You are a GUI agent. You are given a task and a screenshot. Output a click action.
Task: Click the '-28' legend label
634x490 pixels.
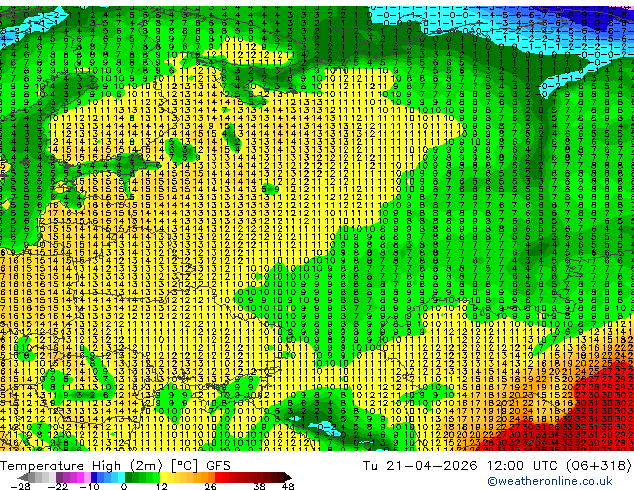point(20,486)
